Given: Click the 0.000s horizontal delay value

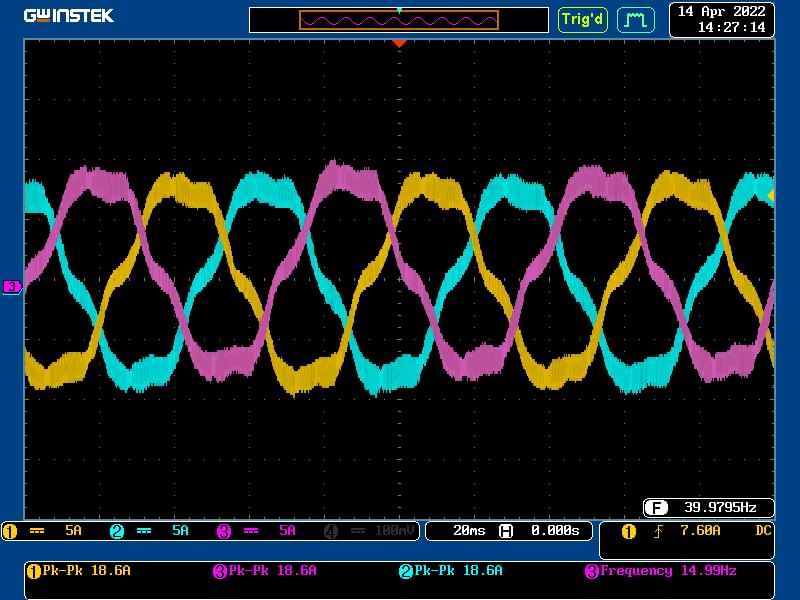Looking at the screenshot, I should tap(555, 531).
